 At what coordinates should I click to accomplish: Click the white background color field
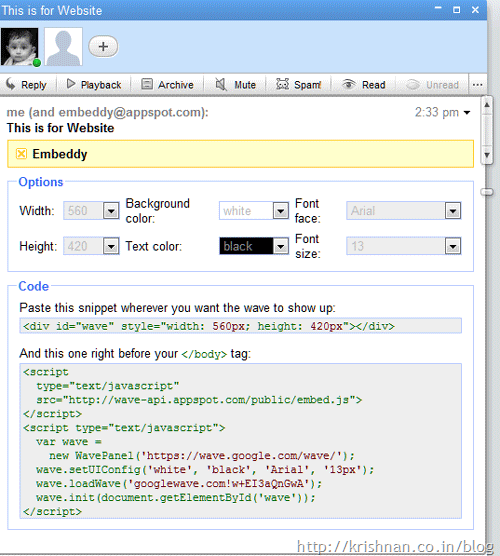246,211
